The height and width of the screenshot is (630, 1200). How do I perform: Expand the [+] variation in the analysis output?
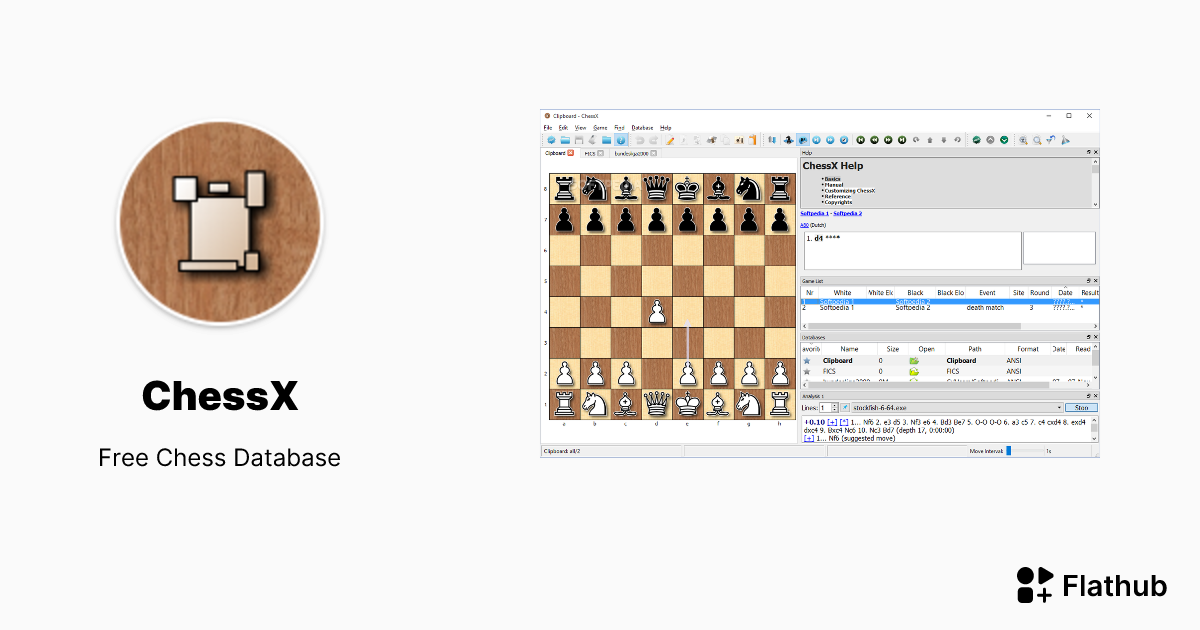(831, 422)
